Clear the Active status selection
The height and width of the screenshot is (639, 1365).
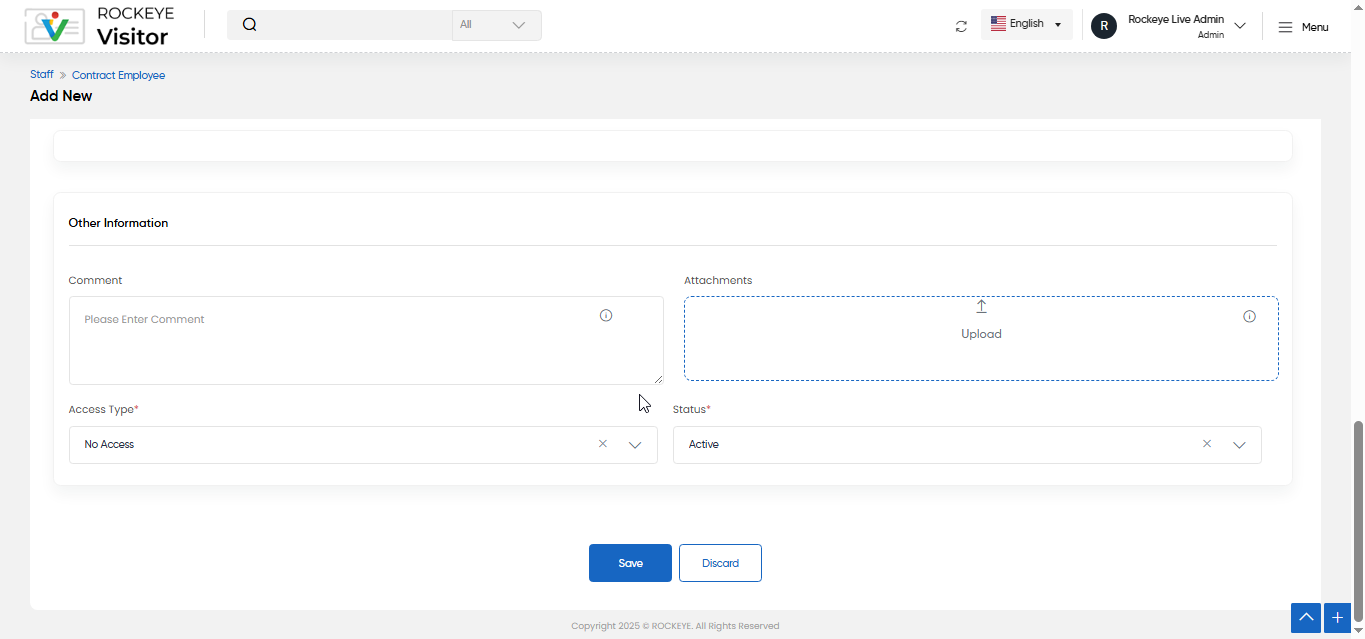coord(1207,443)
